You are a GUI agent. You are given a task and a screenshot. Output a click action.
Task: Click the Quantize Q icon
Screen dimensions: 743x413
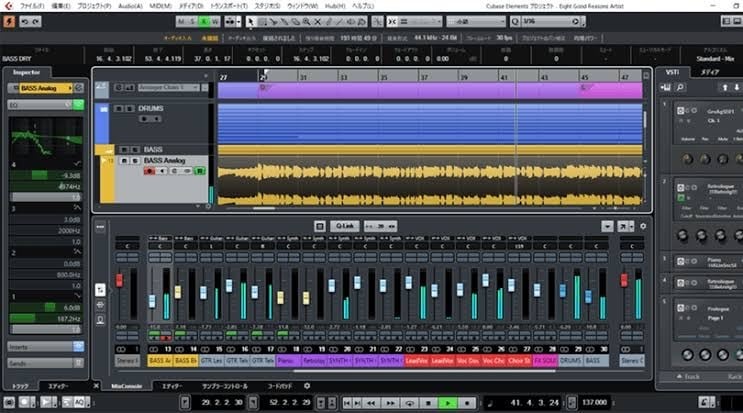coord(515,22)
